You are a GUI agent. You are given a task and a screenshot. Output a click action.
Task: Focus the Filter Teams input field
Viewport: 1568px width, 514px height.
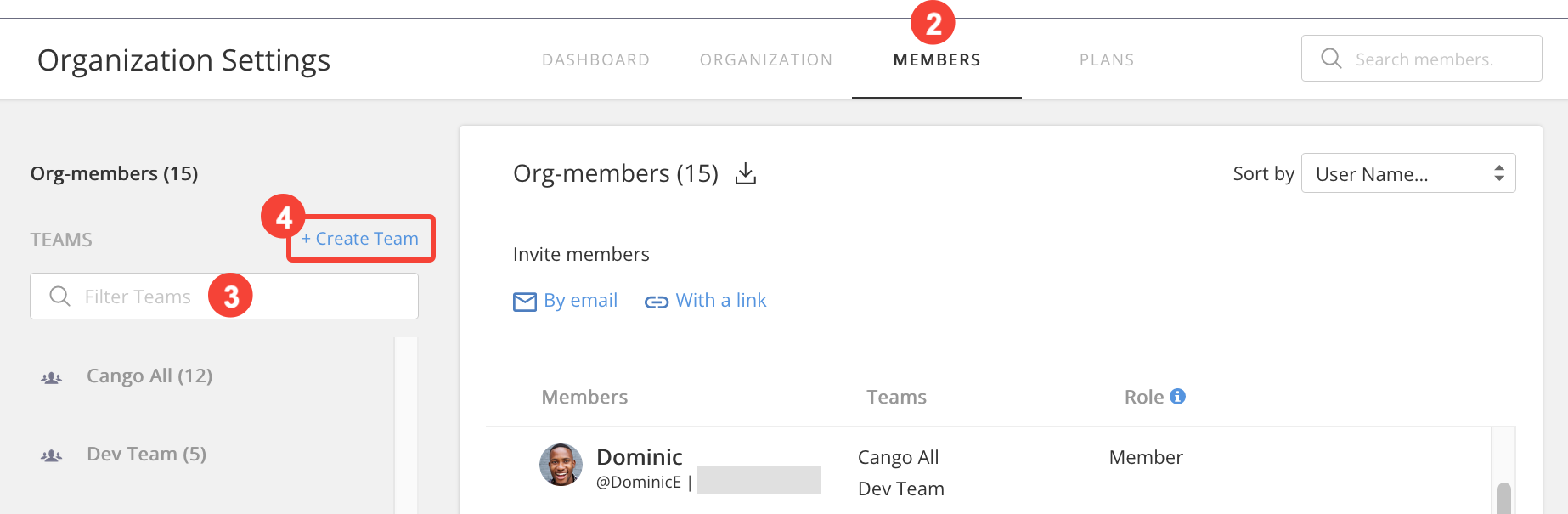[x=224, y=296]
